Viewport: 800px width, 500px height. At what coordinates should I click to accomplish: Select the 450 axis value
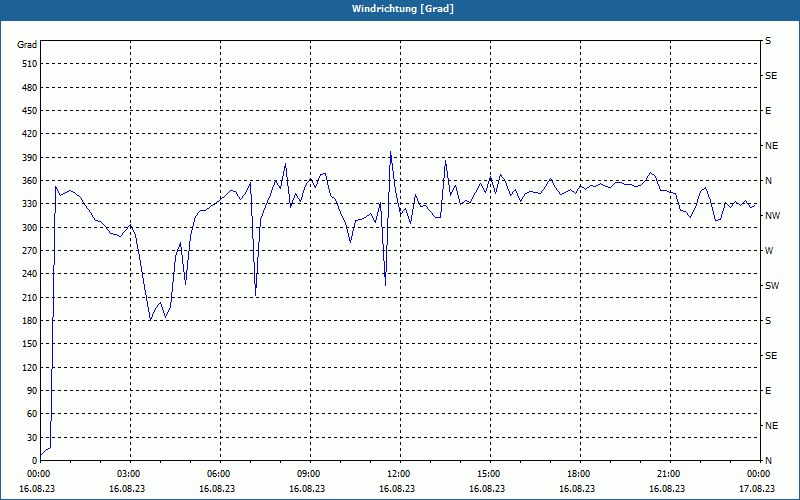30,111
